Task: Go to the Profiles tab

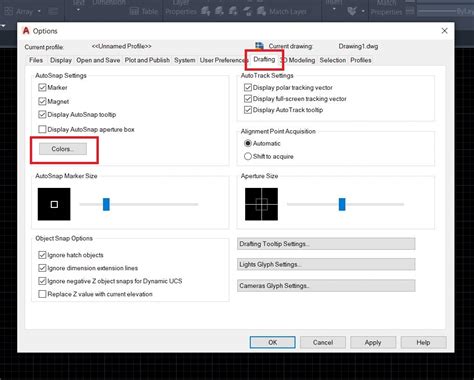Action: click(x=361, y=60)
